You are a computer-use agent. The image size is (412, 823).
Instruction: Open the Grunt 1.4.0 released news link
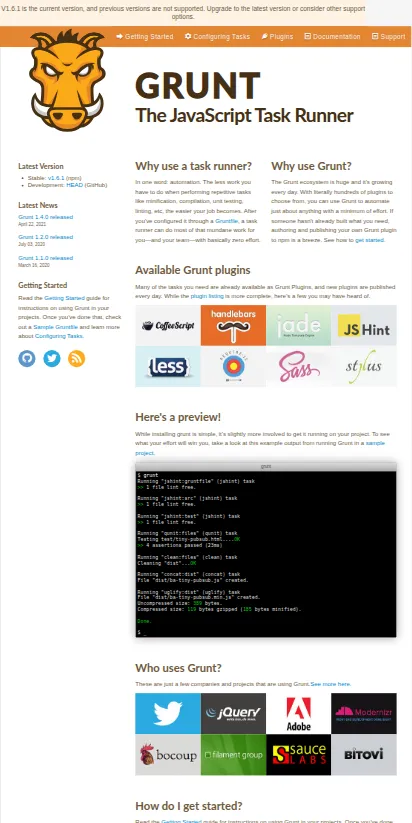coord(46,217)
